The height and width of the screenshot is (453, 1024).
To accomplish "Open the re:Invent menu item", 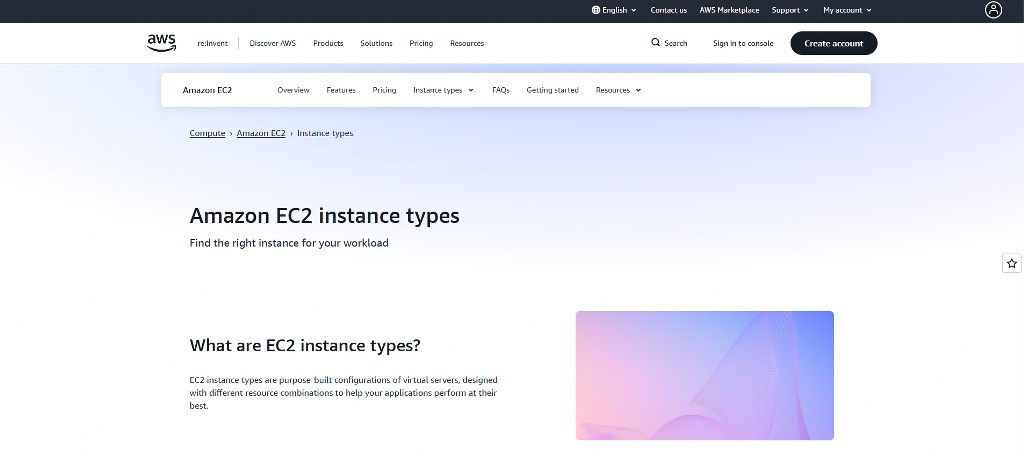I will (x=212, y=43).
